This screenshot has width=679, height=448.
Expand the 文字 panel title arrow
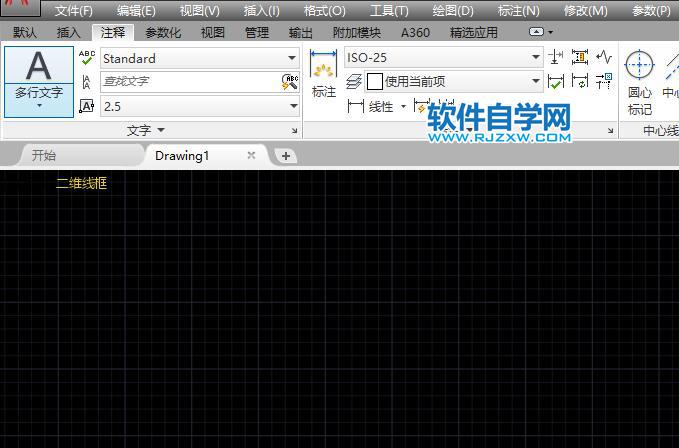point(161,130)
